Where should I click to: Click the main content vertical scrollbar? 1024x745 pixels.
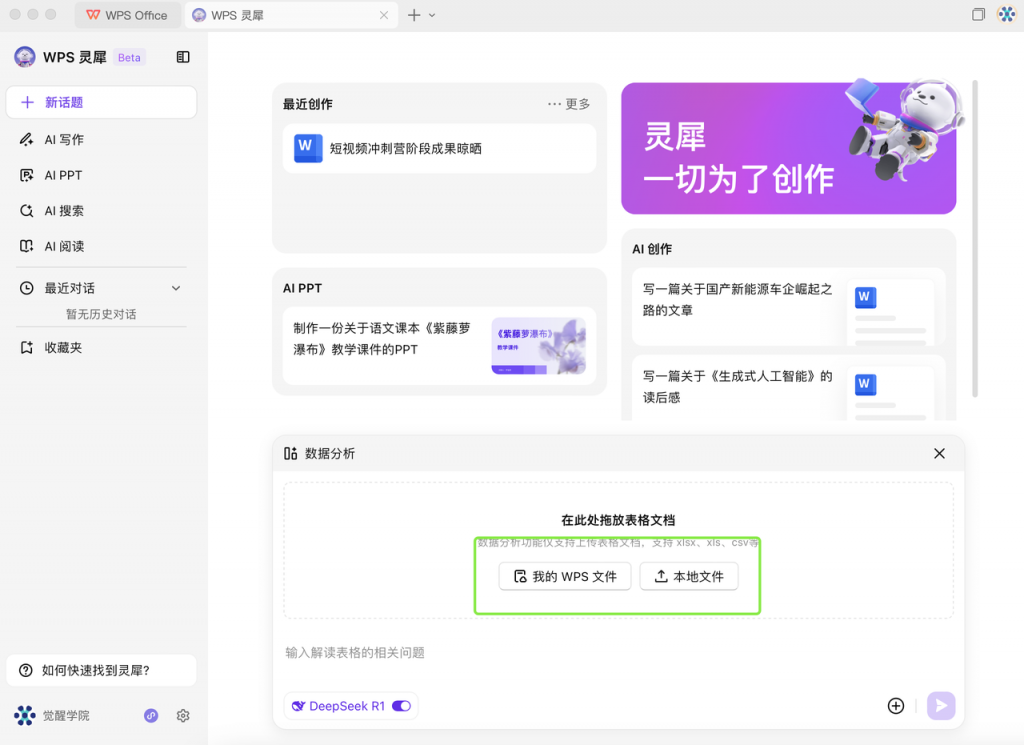[x=974, y=238]
